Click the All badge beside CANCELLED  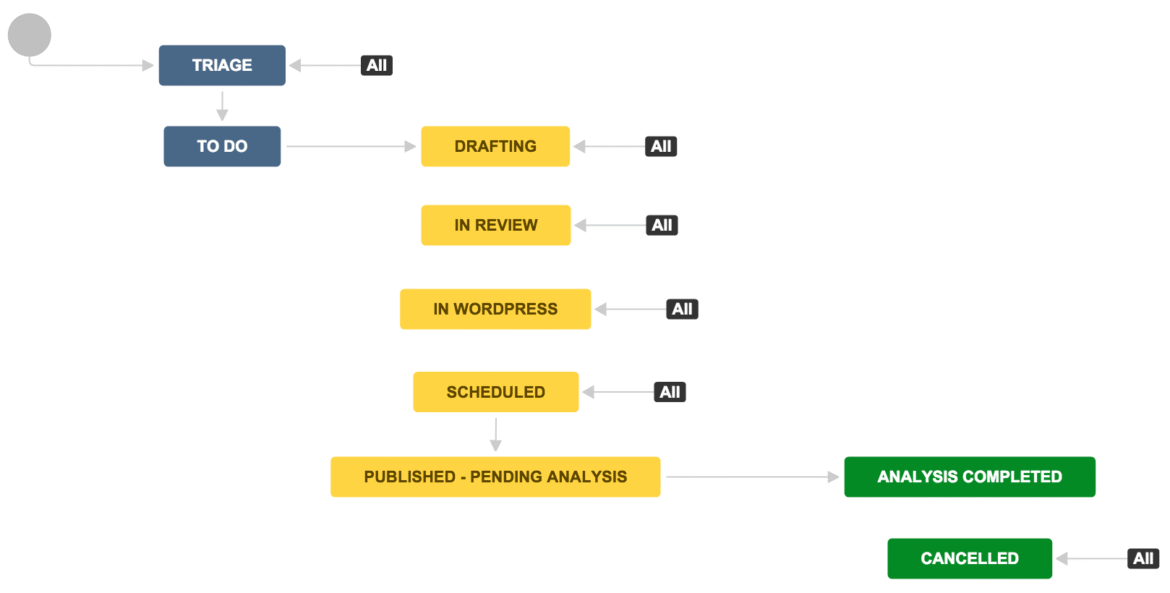pos(1143,558)
